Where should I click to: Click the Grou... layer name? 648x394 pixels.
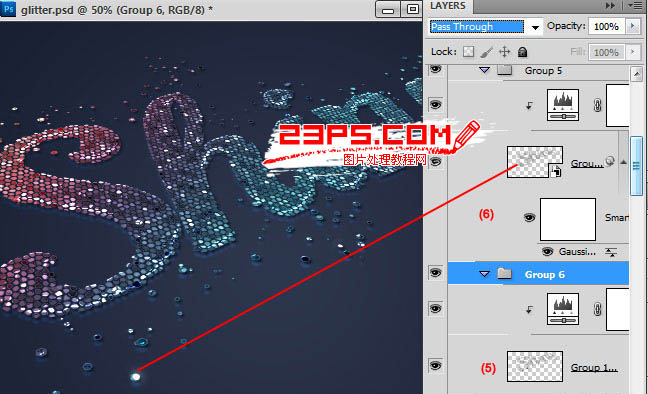[x=586, y=163]
